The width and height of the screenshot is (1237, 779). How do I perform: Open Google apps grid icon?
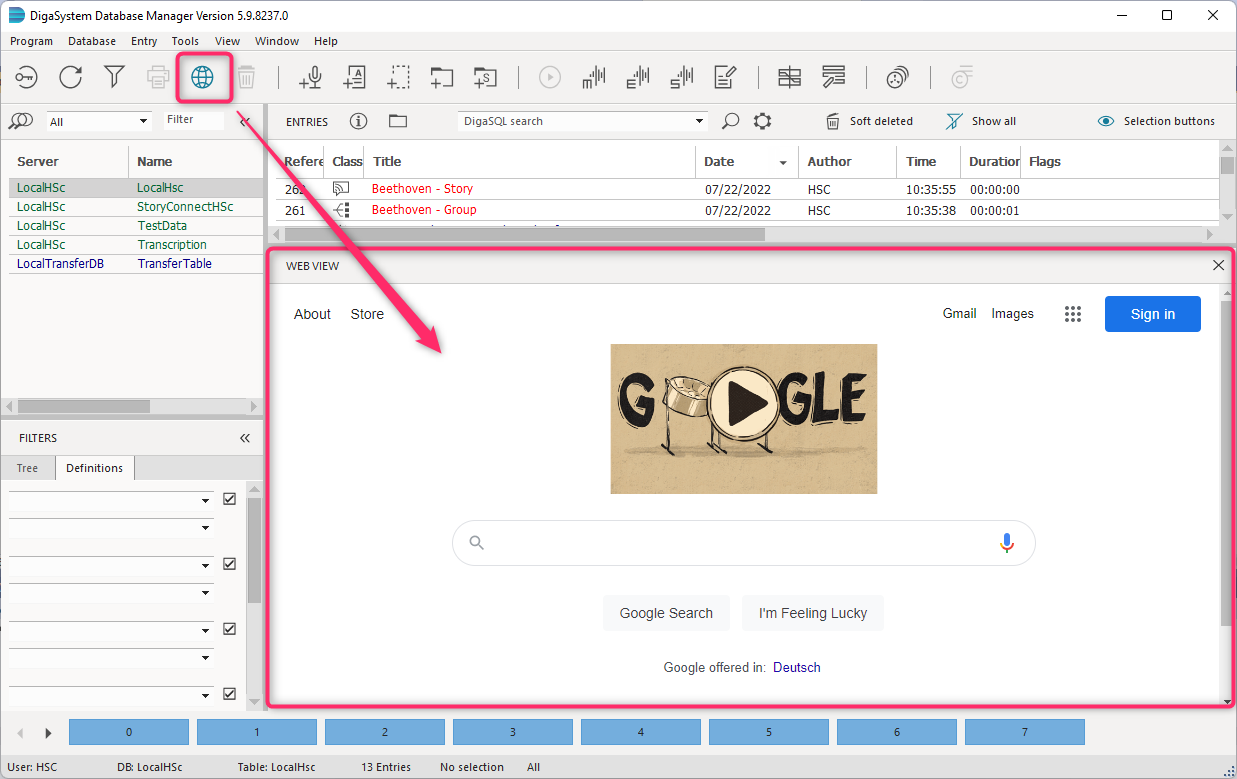1073,314
